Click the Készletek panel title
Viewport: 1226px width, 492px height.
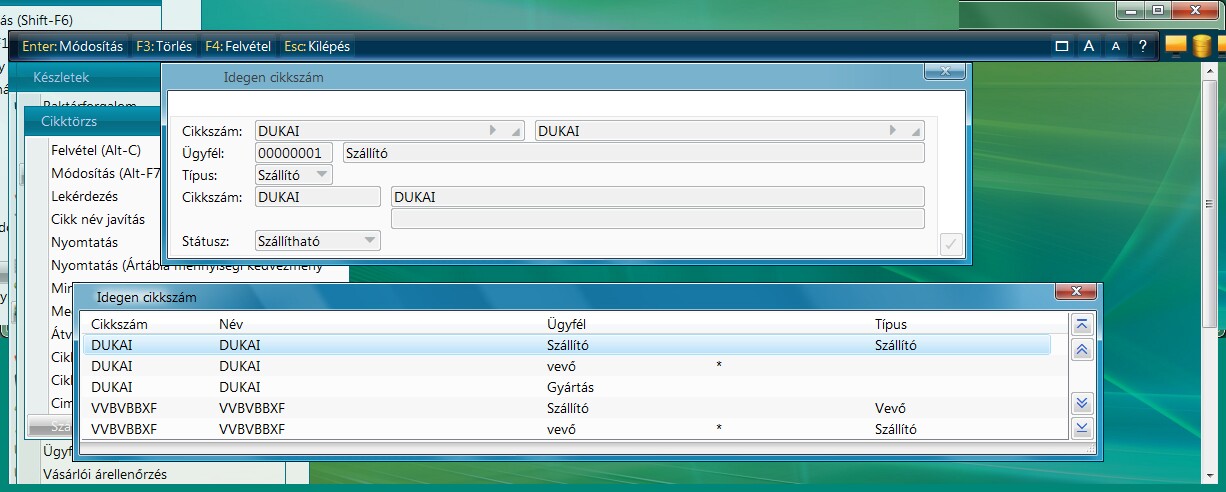[x=61, y=77]
